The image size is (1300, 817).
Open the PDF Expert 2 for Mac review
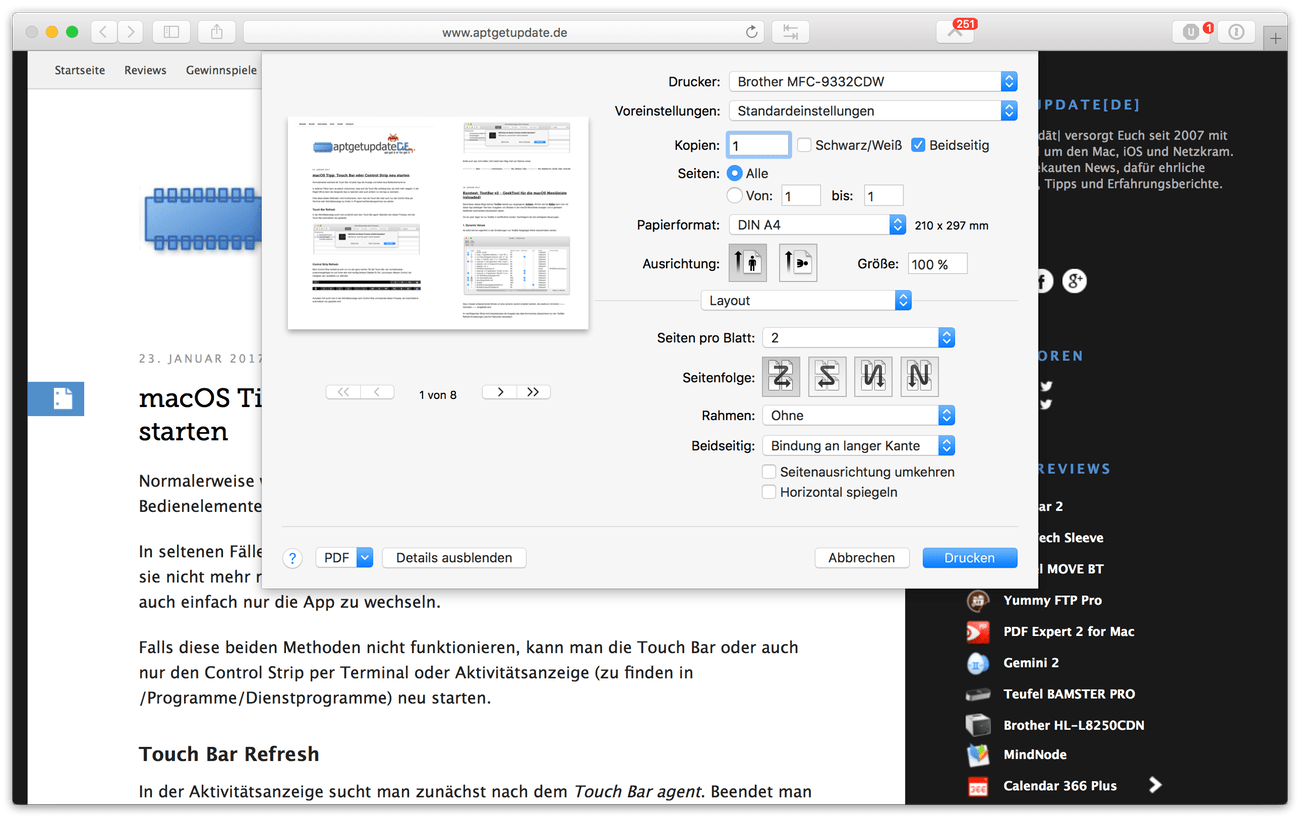[x=1069, y=631]
